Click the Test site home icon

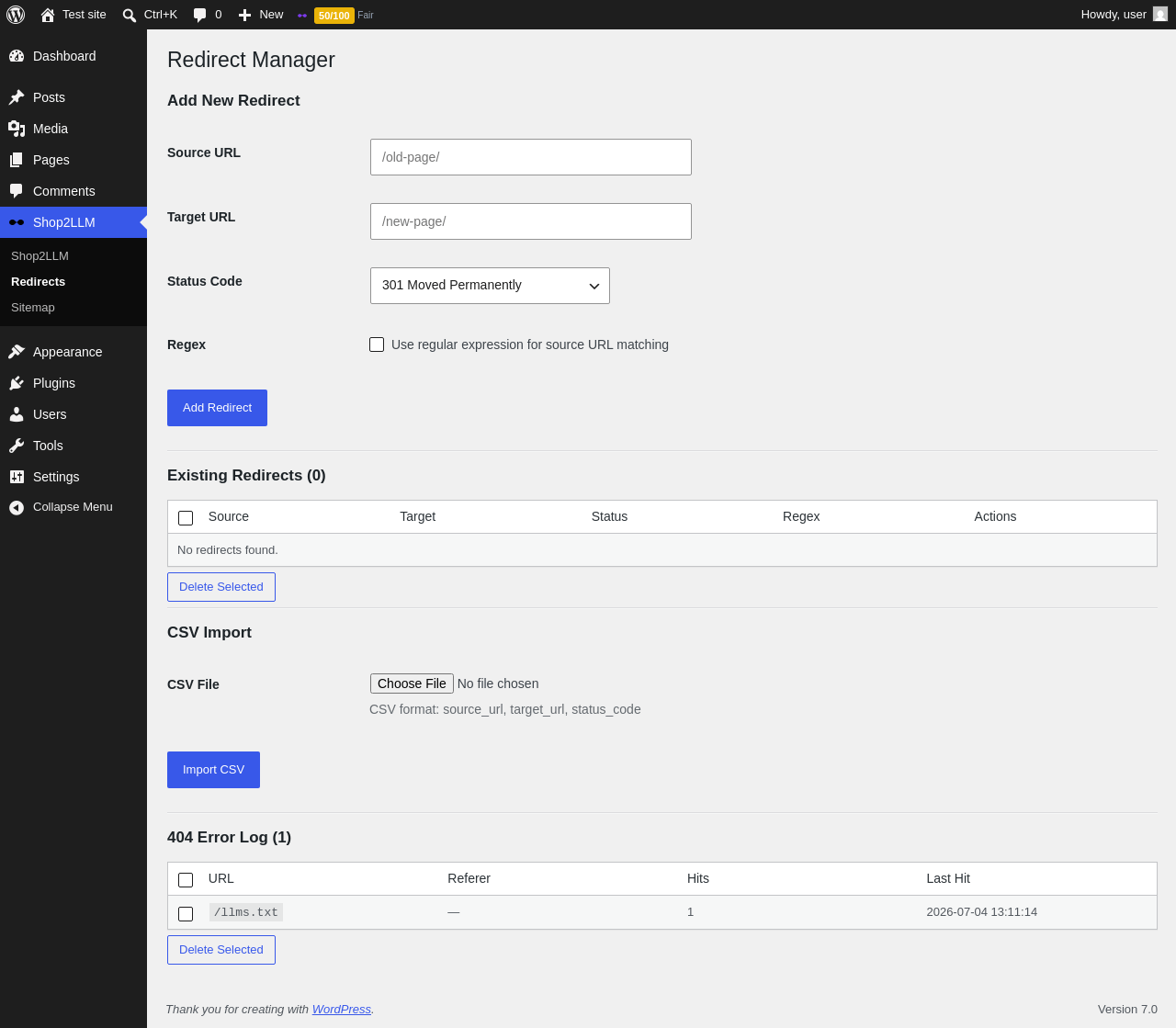coord(48,15)
